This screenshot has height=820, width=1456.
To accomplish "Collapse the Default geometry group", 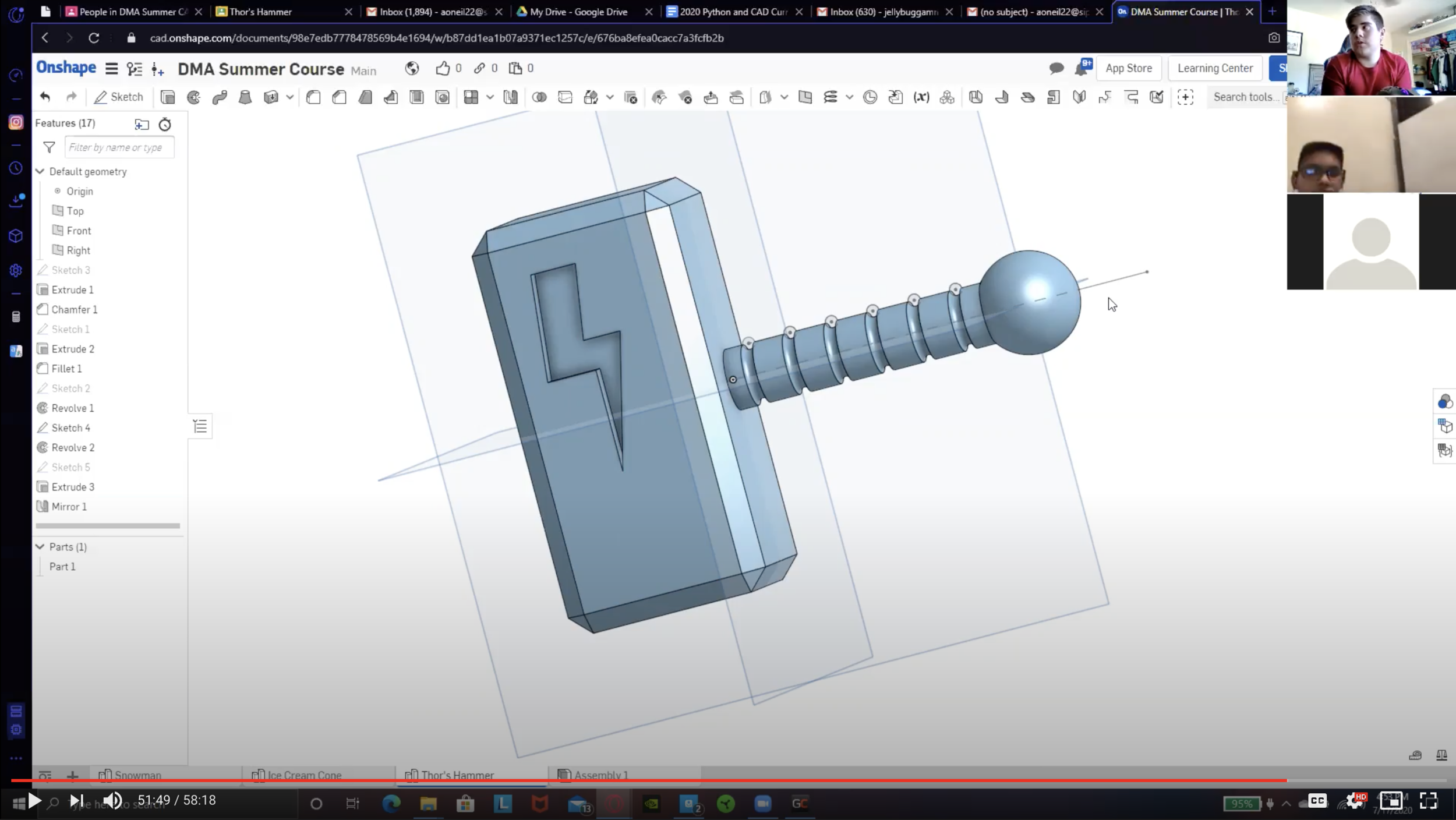I will coord(40,171).
